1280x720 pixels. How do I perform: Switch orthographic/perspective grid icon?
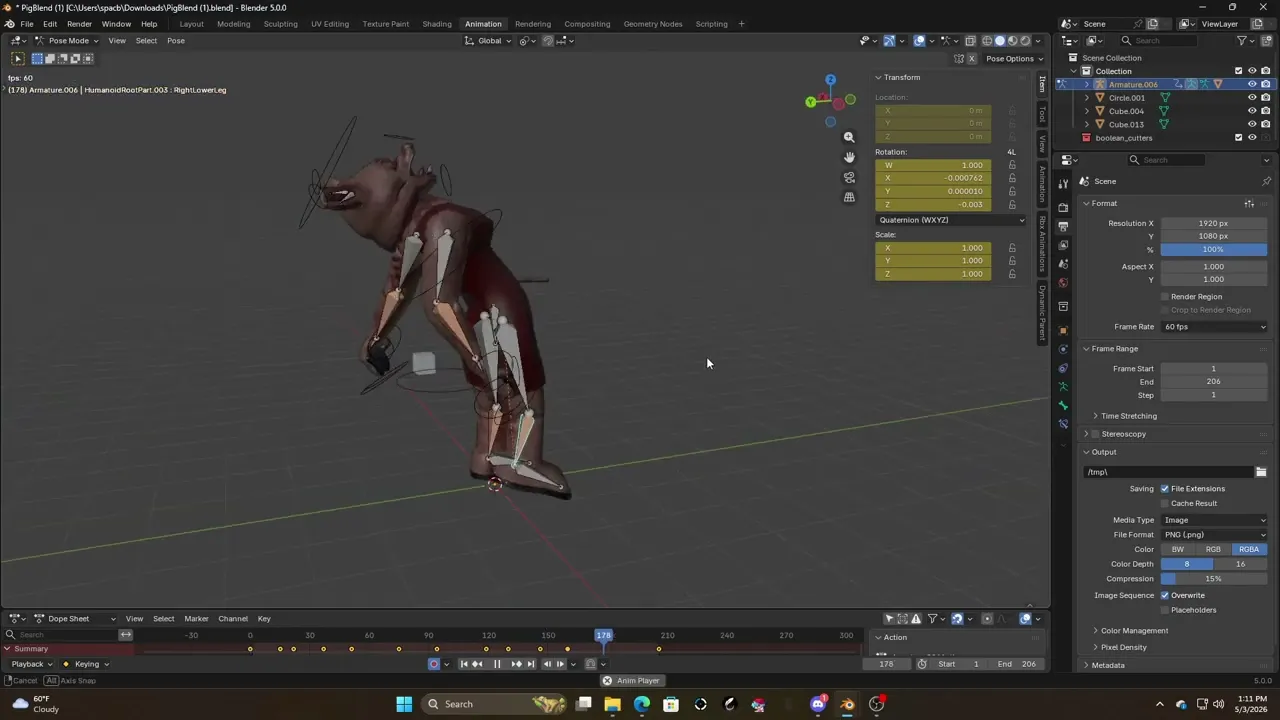point(849,197)
